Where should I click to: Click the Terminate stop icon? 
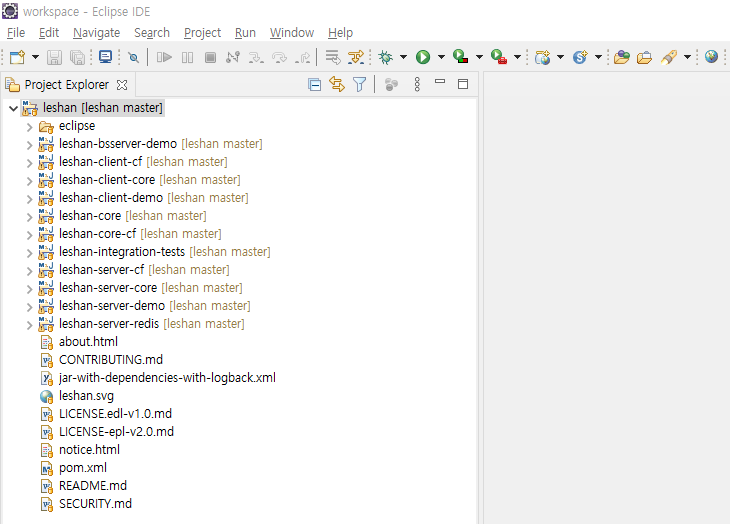pos(210,57)
